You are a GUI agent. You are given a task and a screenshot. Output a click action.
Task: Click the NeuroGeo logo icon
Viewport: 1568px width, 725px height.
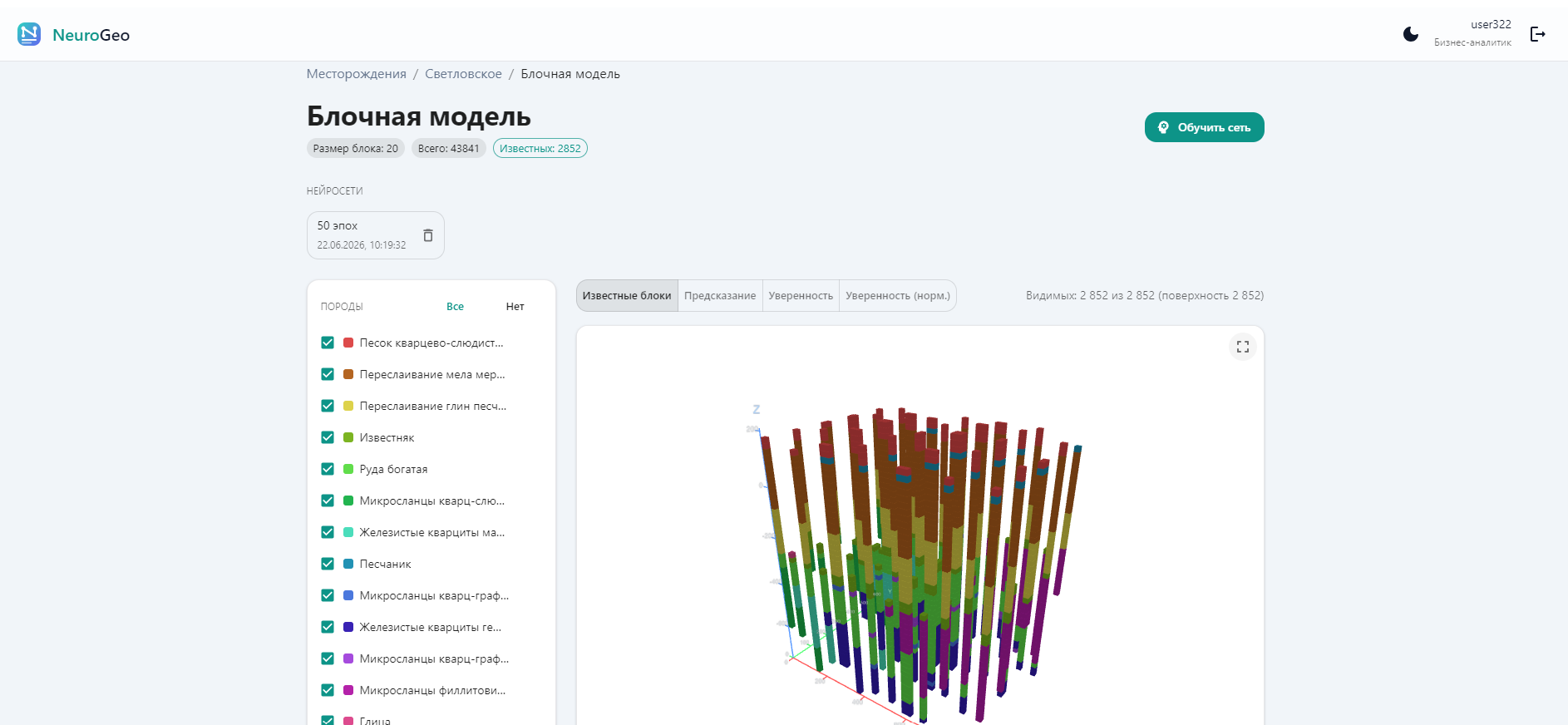[x=29, y=34]
